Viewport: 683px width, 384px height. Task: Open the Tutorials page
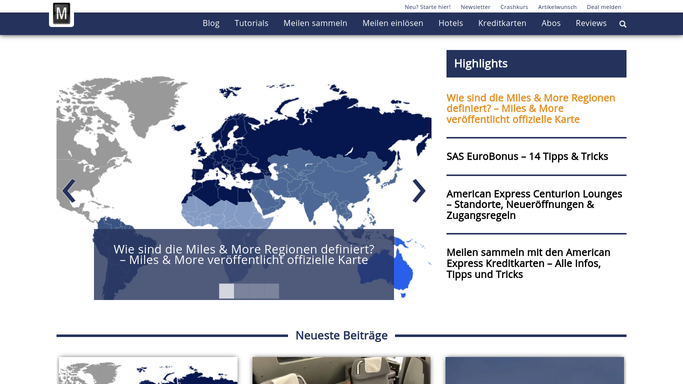[251, 23]
